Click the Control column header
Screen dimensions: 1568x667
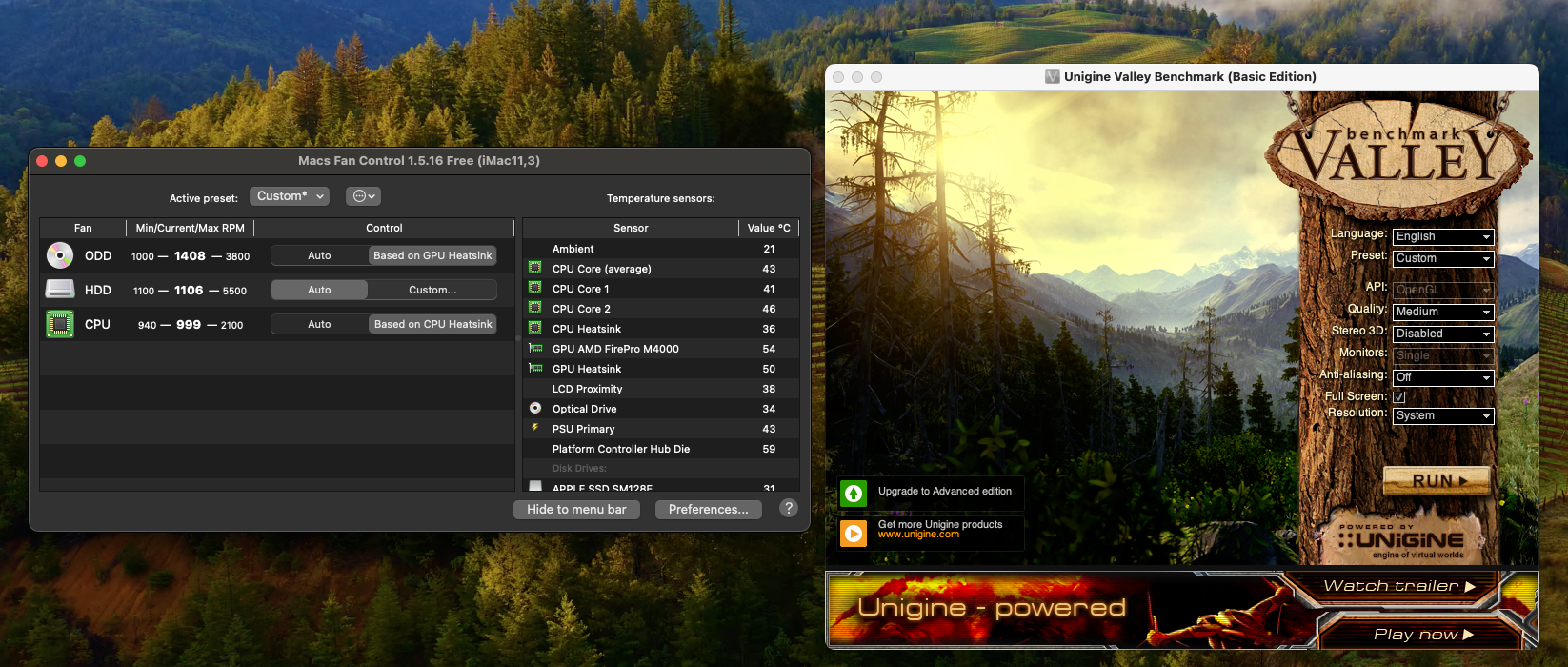point(384,228)
